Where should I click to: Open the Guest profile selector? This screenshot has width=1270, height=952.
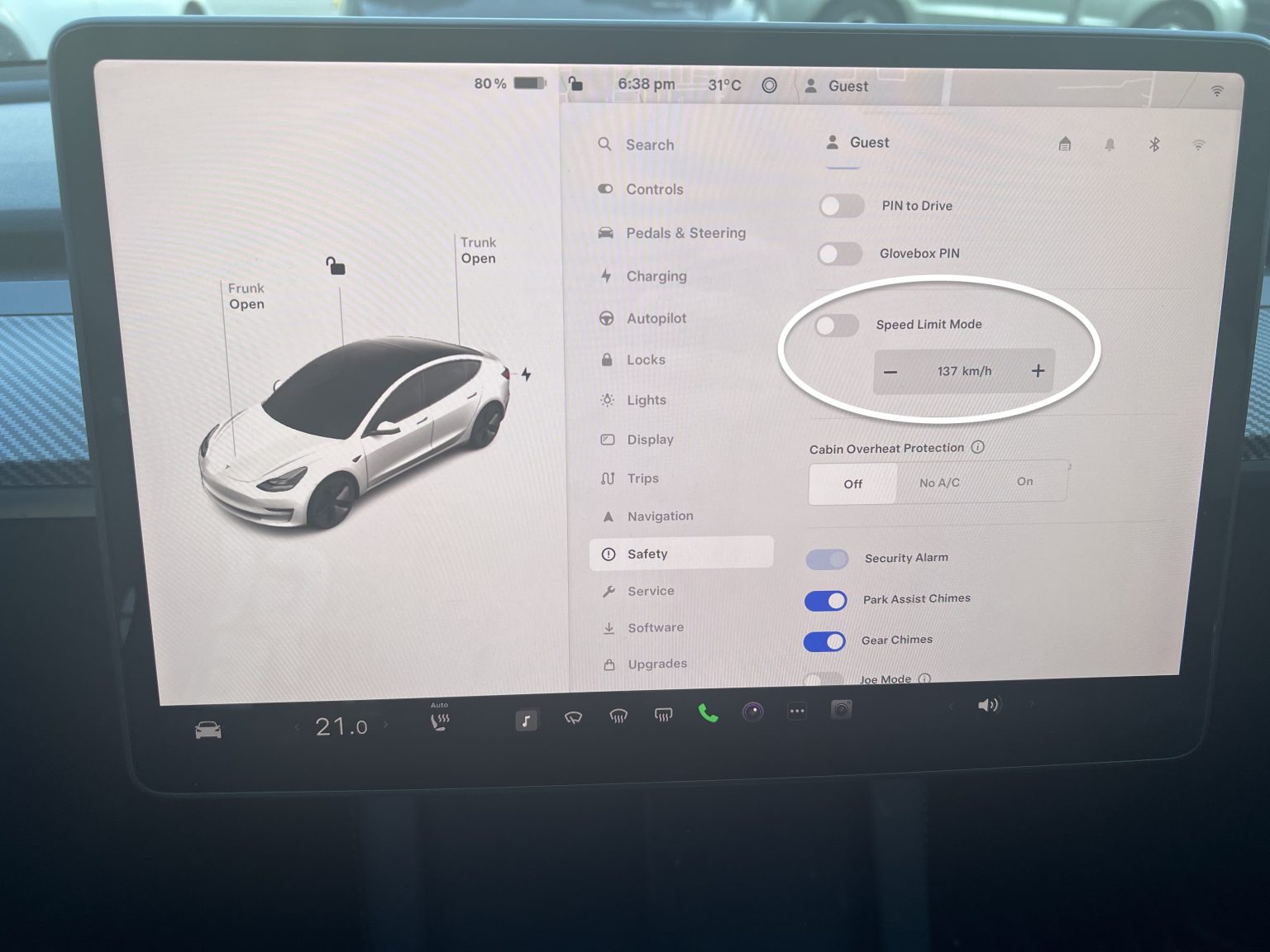coord(858,142)
